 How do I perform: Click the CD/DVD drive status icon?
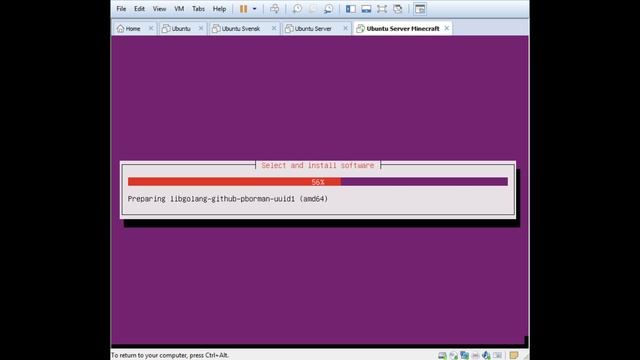[x=453, y=356]
